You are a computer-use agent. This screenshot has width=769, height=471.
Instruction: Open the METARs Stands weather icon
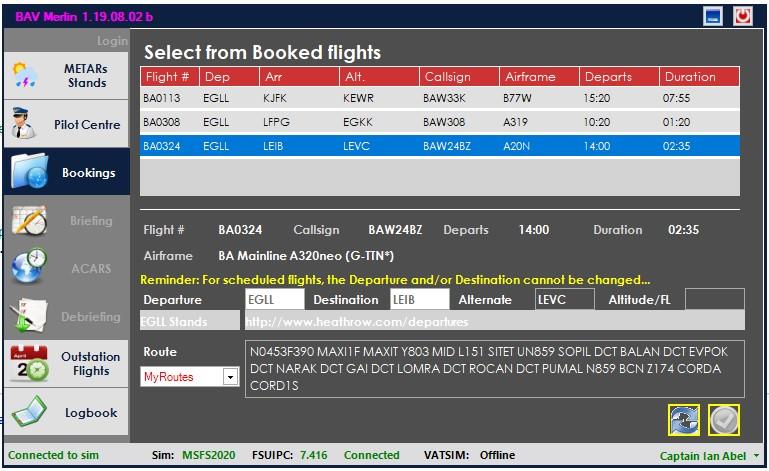coord(25,75)
